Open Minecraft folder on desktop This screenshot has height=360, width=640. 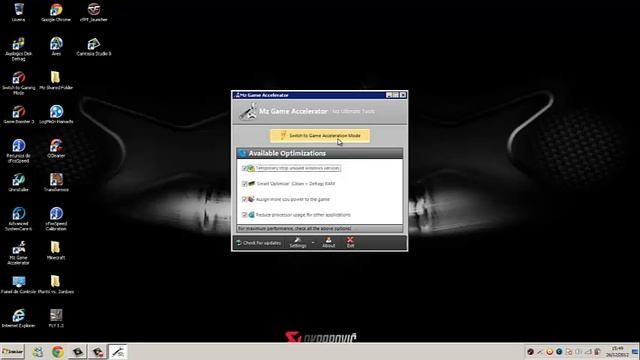tap(56, 250)
